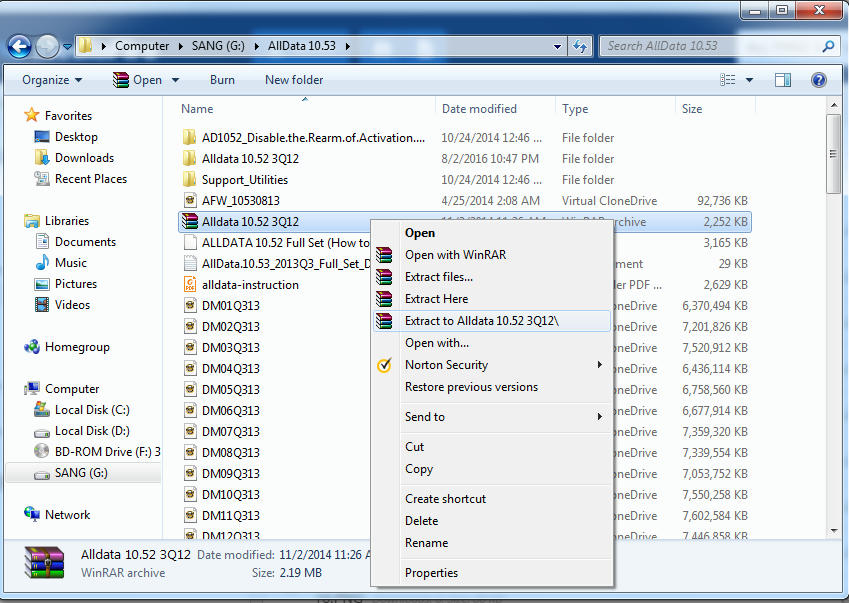Open the More view options arrow
Viewport: 849px width, 603px height.
pyautogui.click(x=749, y=80)
